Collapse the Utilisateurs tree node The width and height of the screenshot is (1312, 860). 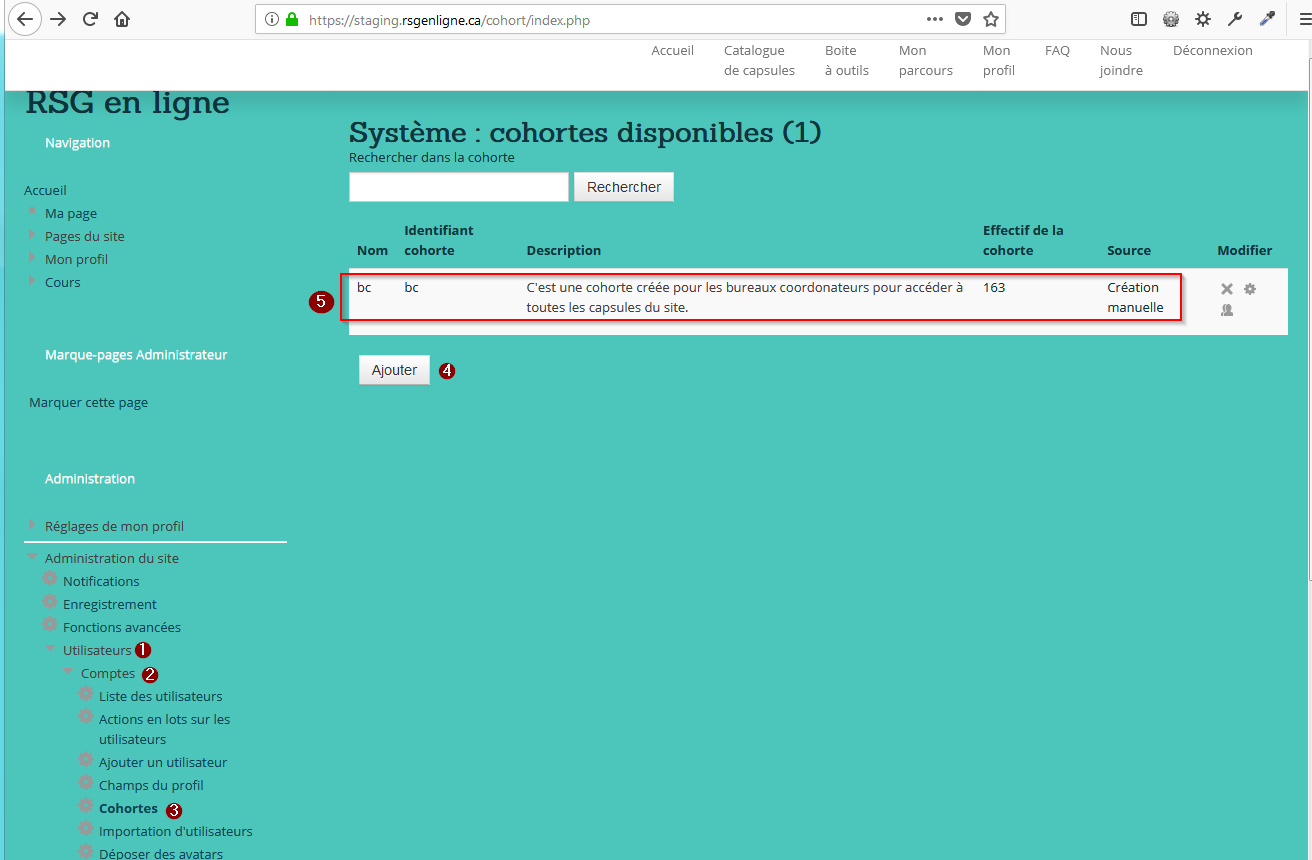(50, 649)
